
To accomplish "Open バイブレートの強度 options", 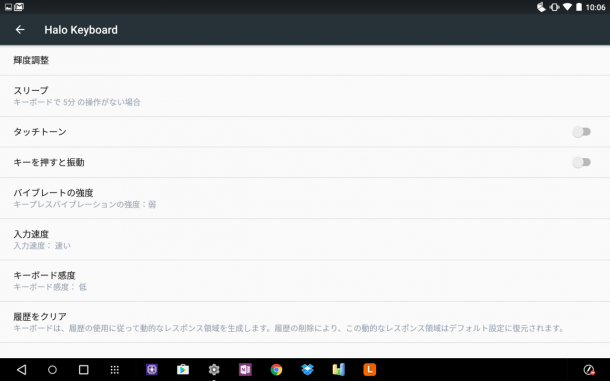I will coord(305,198).
